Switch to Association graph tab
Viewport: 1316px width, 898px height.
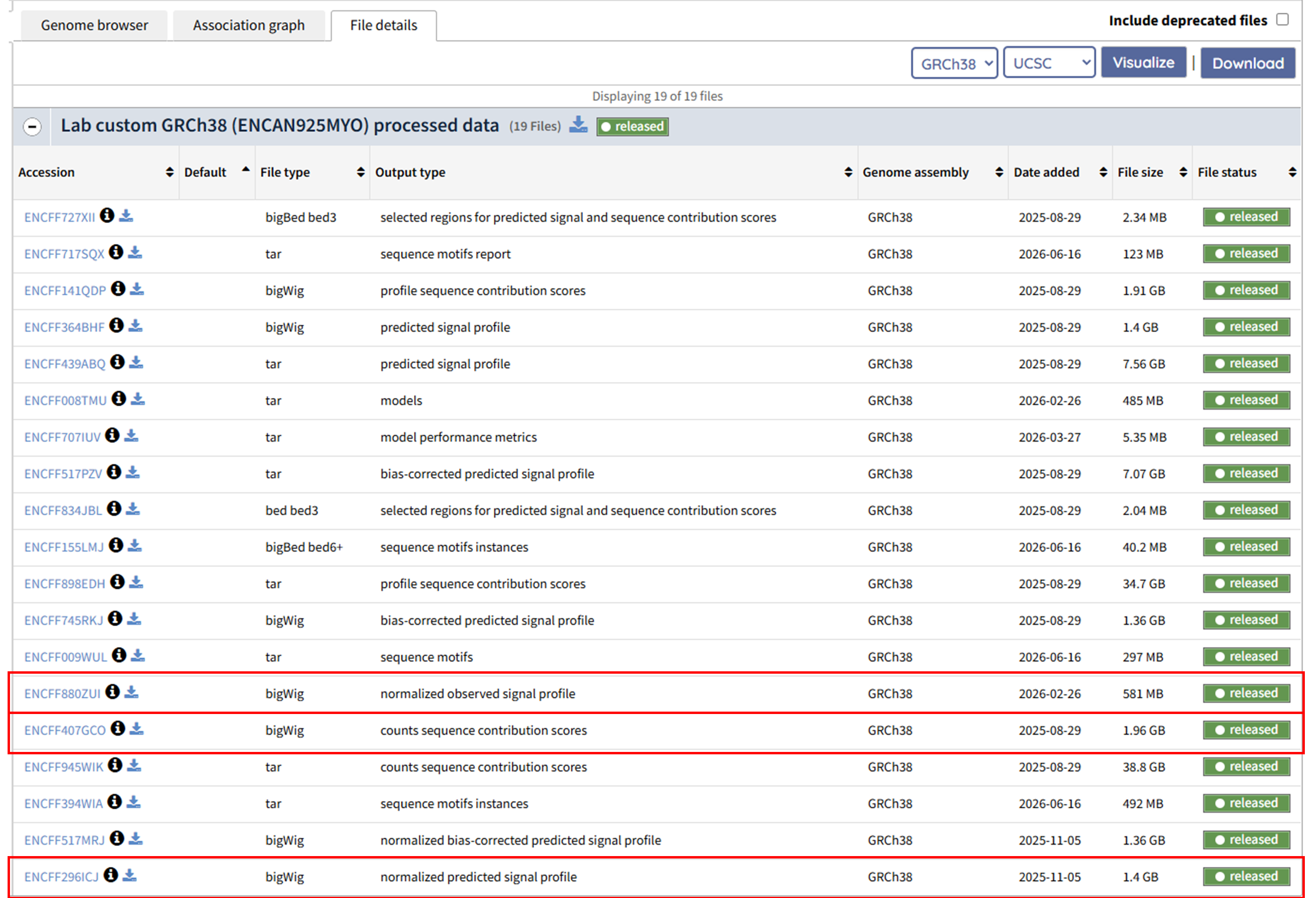coord(249,26)
